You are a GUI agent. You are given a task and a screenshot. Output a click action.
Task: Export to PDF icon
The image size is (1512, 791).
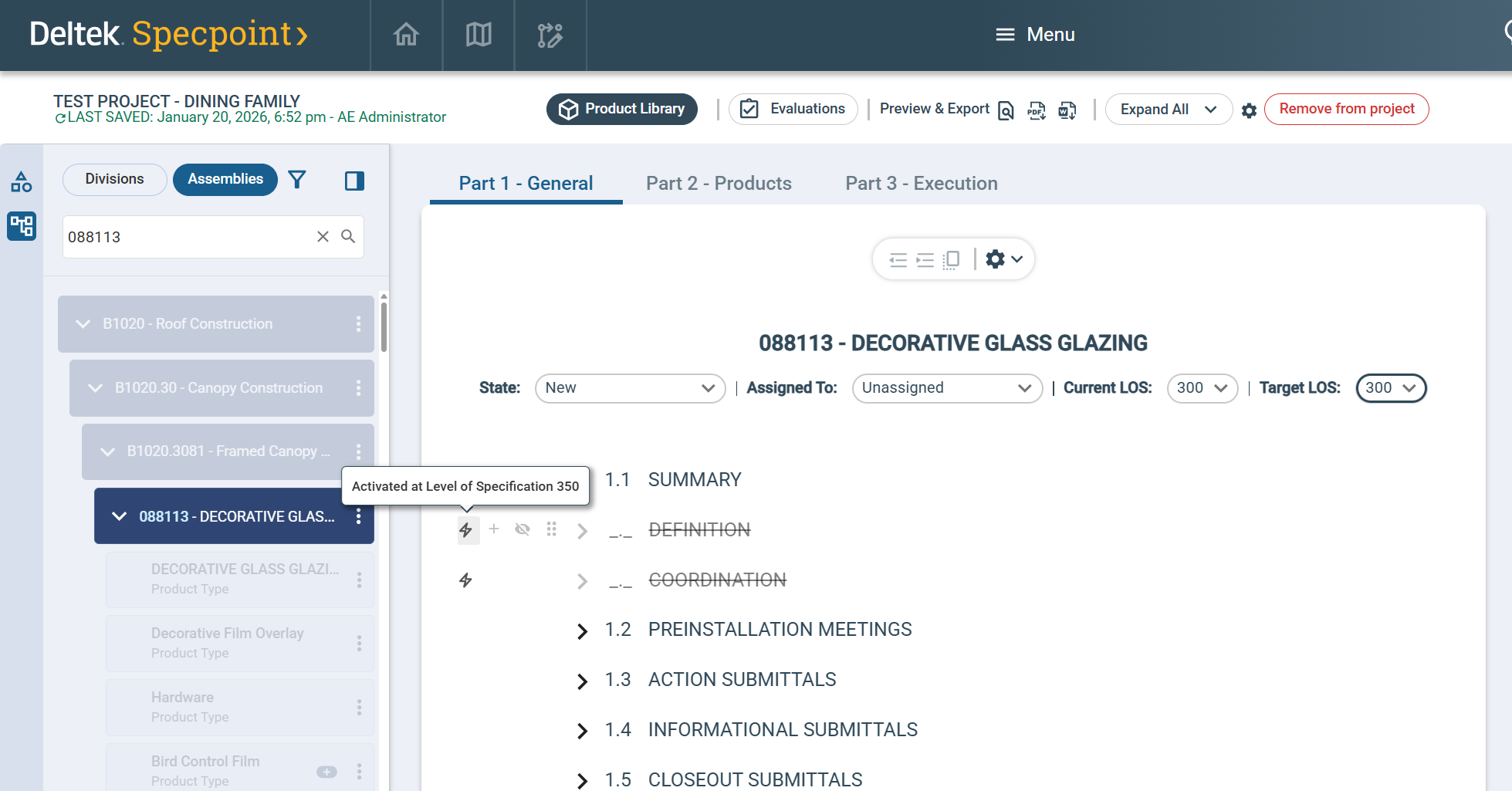1037,110
